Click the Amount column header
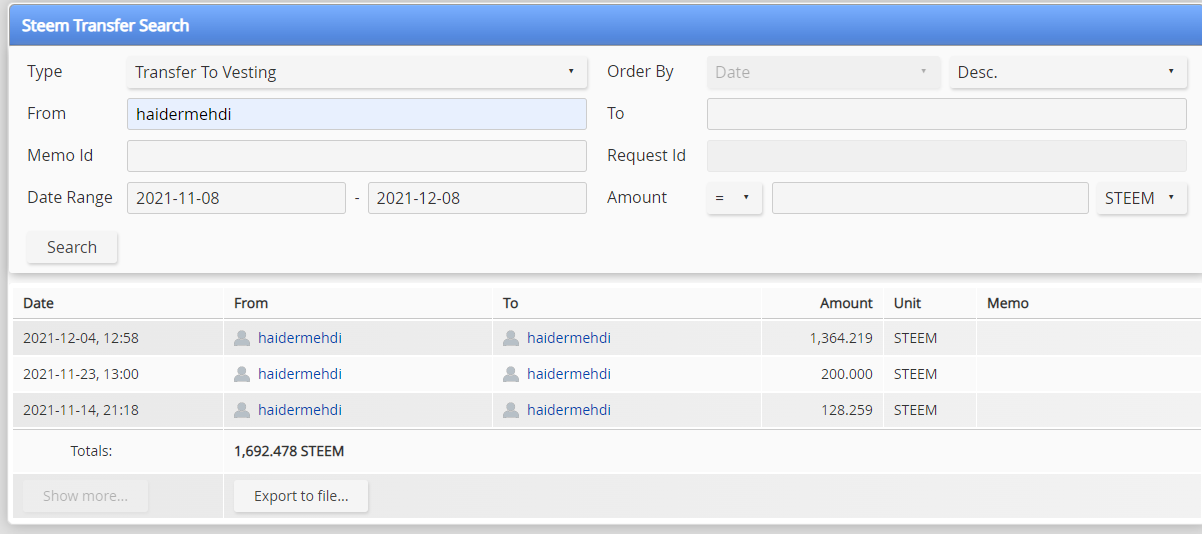This screenshot has height=534, width=1202. [x=846, y=303]
